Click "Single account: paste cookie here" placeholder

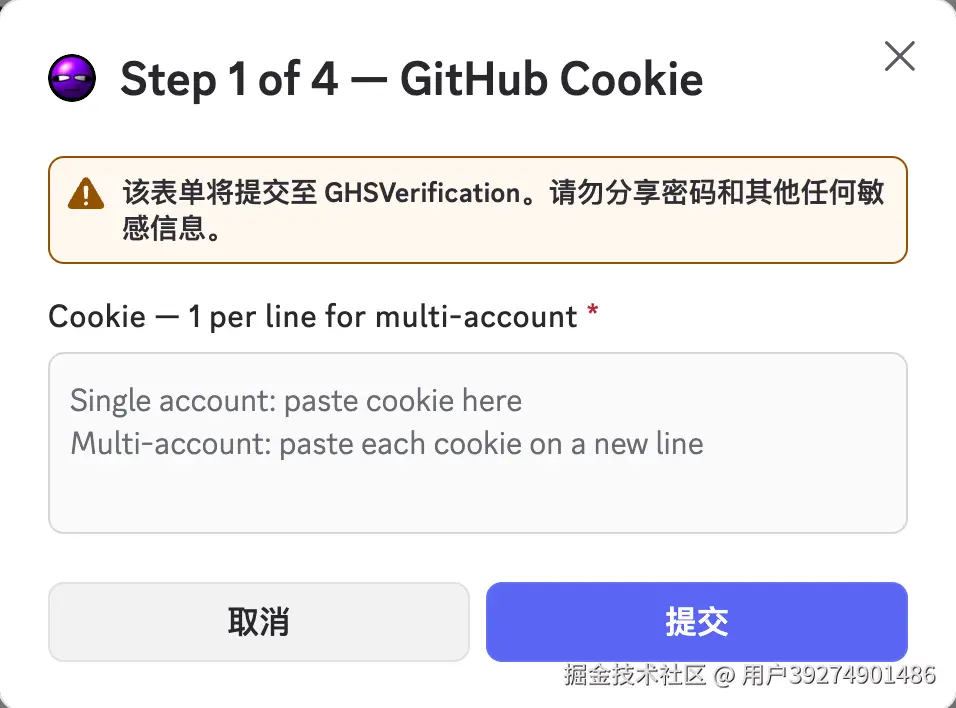pyautogui.click(x=296, y=401)
